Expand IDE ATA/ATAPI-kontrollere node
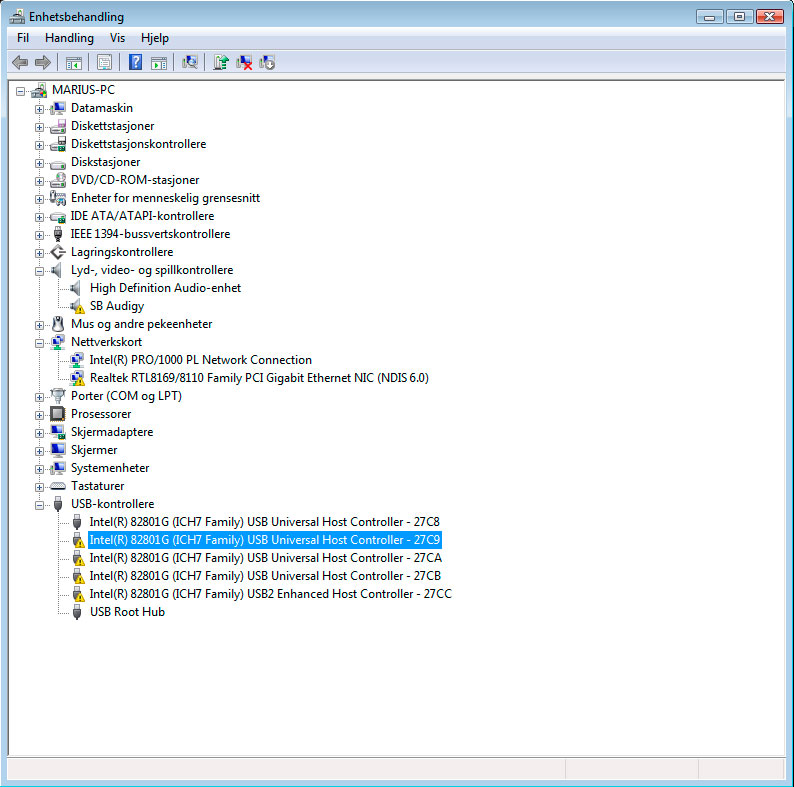The height and width of the screenshot is (787, 794). [x=39, y=217]
